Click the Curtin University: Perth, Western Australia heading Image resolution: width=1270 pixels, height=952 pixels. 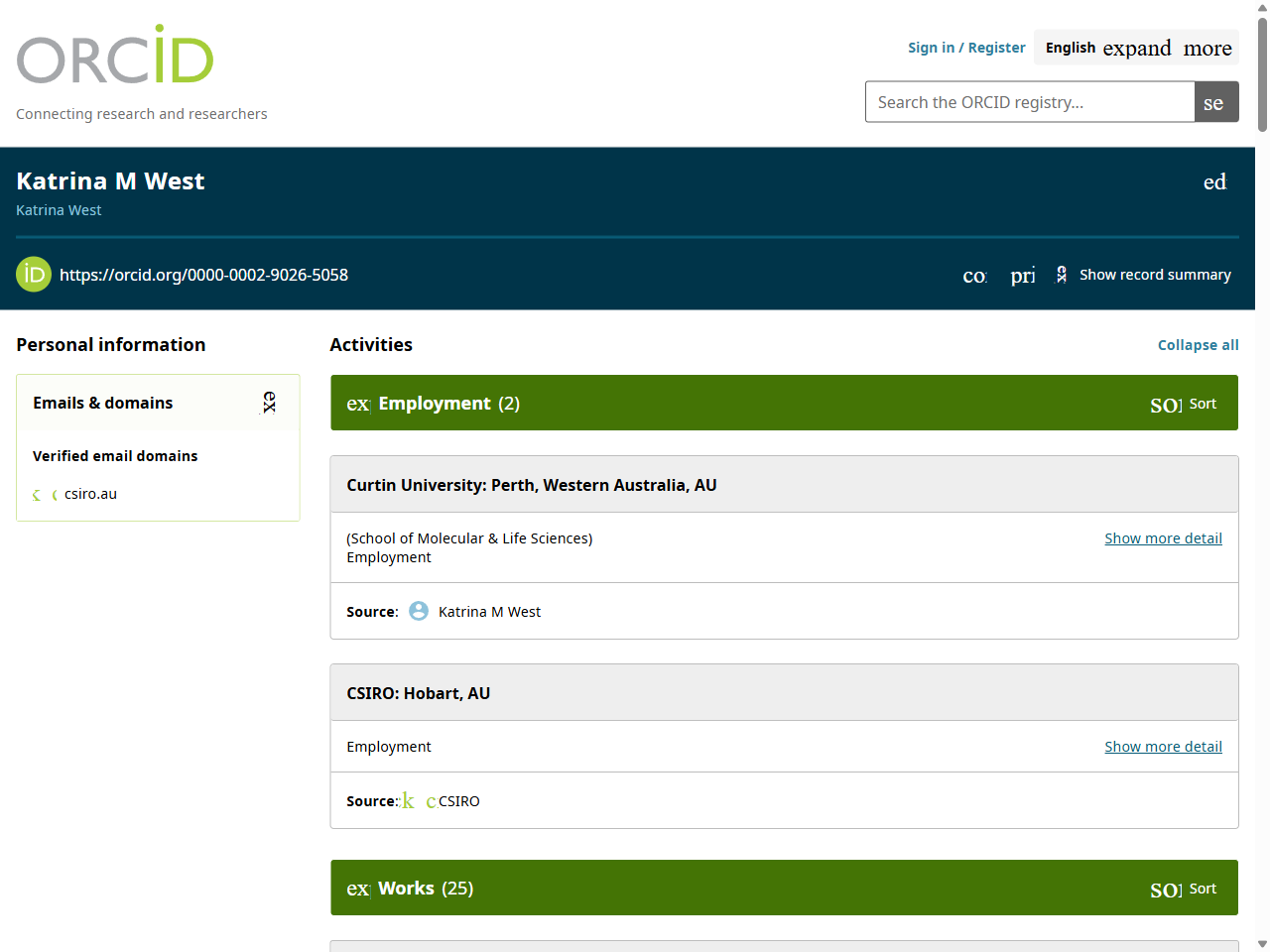[532, 485]
